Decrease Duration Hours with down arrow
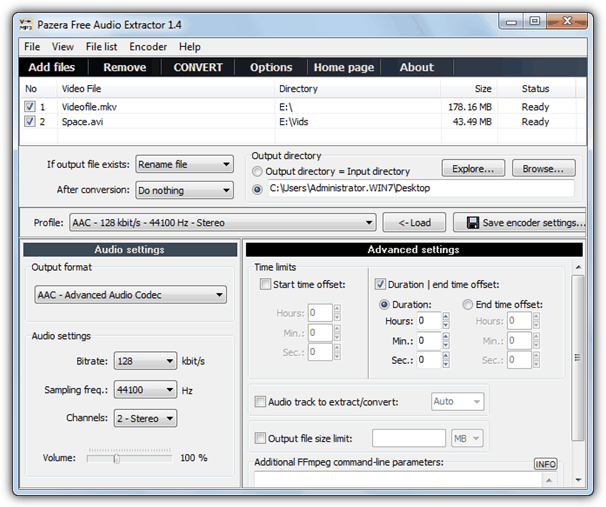 (446, 325)
